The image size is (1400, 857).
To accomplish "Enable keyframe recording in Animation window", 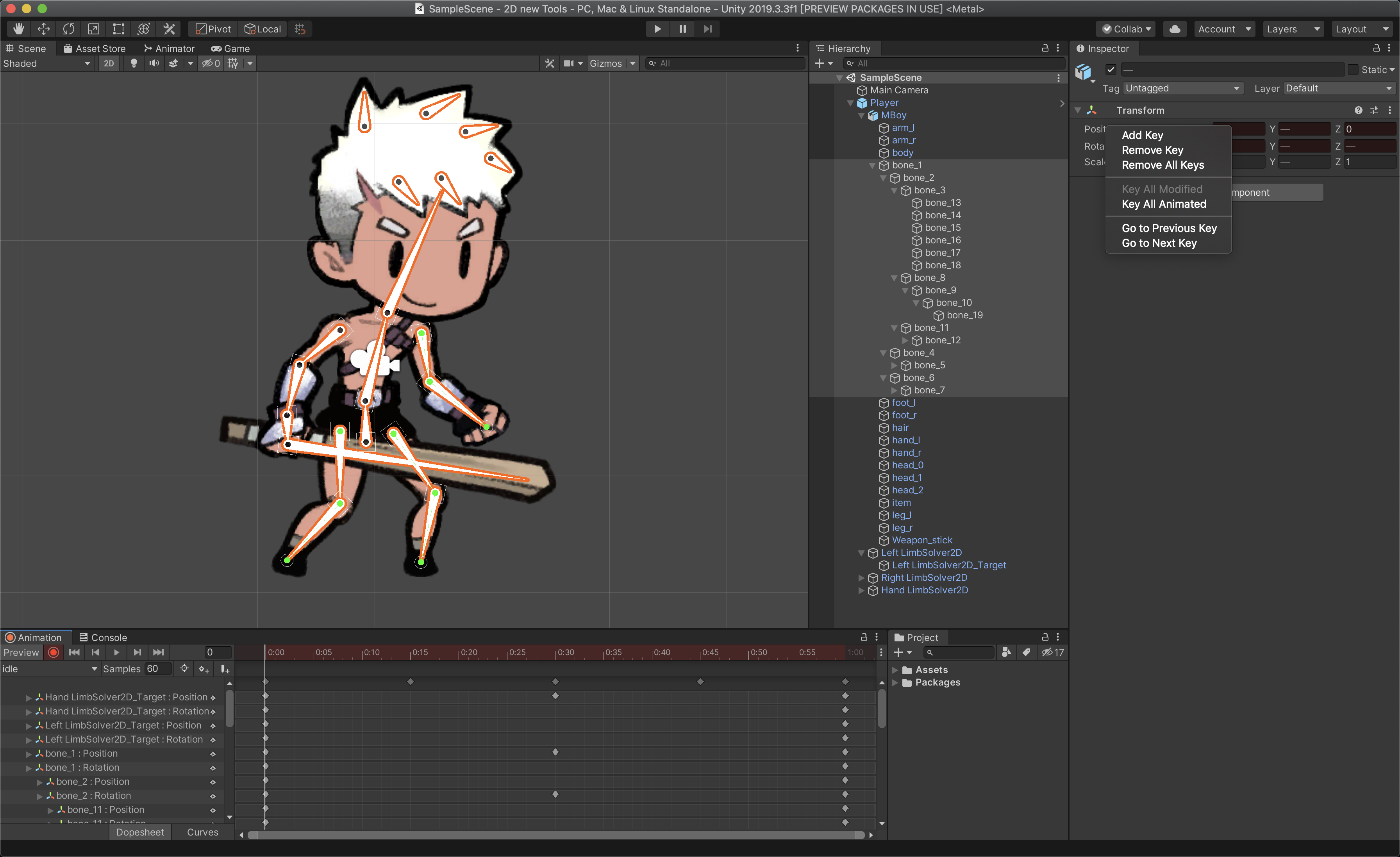I will (54, 652).
